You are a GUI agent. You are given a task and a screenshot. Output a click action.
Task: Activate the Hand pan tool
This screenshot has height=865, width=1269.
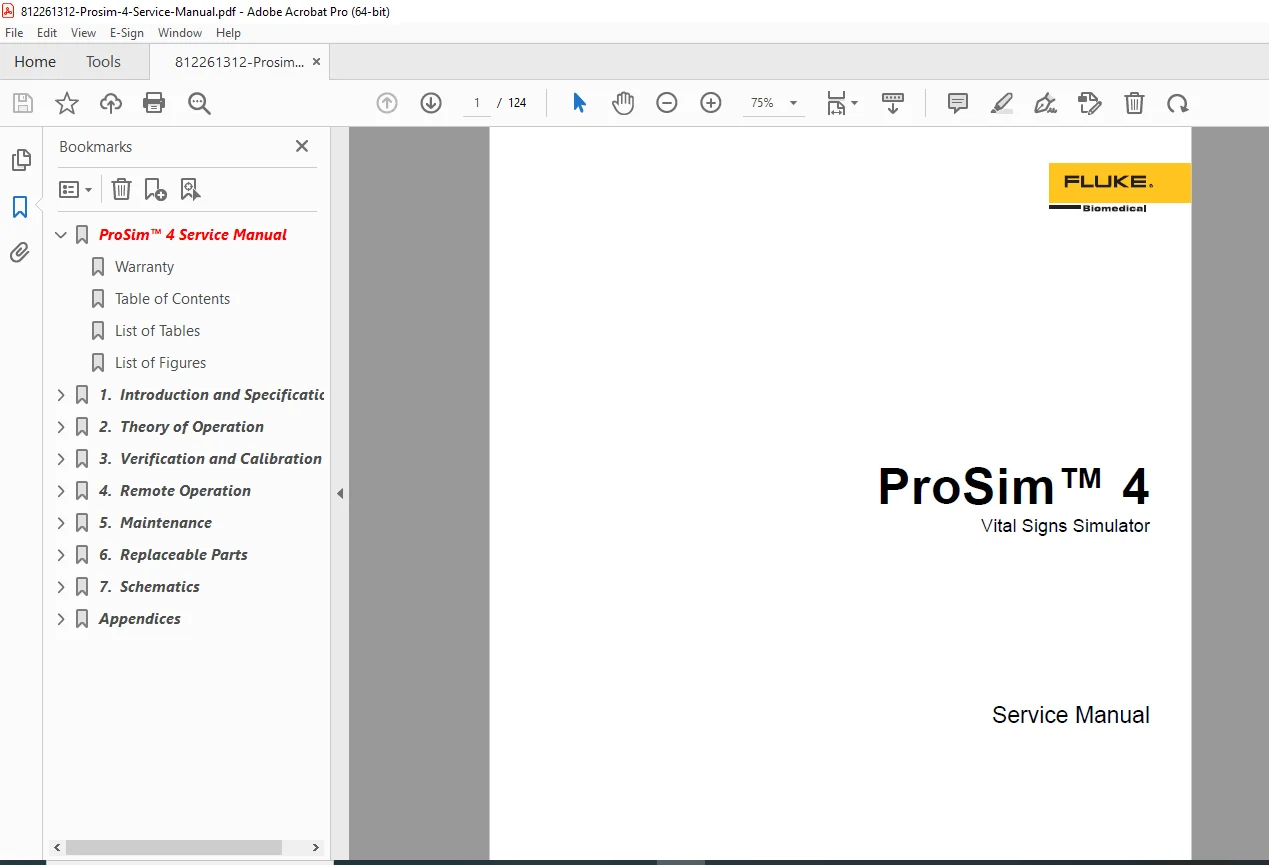(623, 103)
